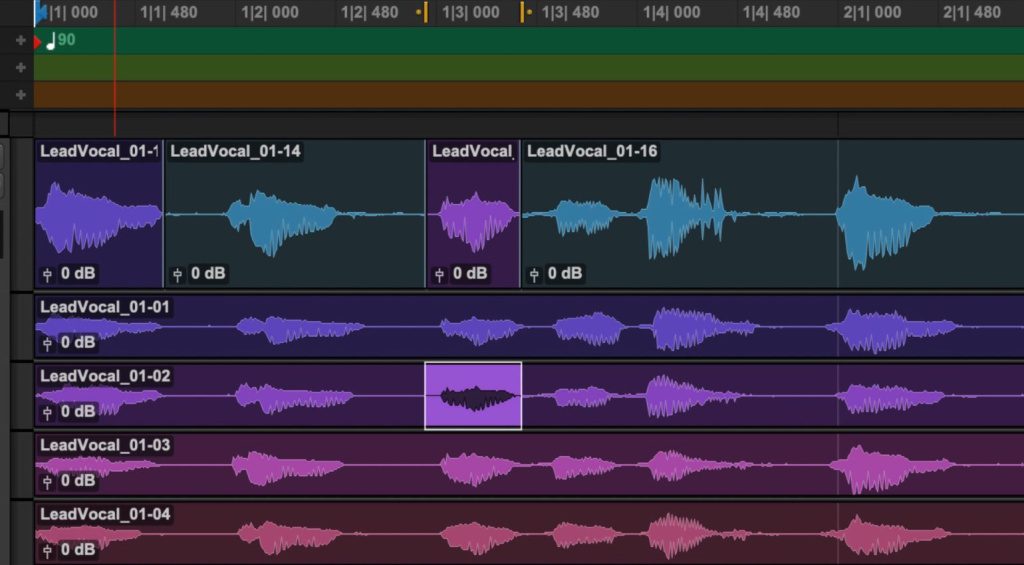Click the 0 dB value on LeadVocal_01-03
The height and width of the screenshot is (565, 1024).
pyautogui.click(x=78, y=481)
